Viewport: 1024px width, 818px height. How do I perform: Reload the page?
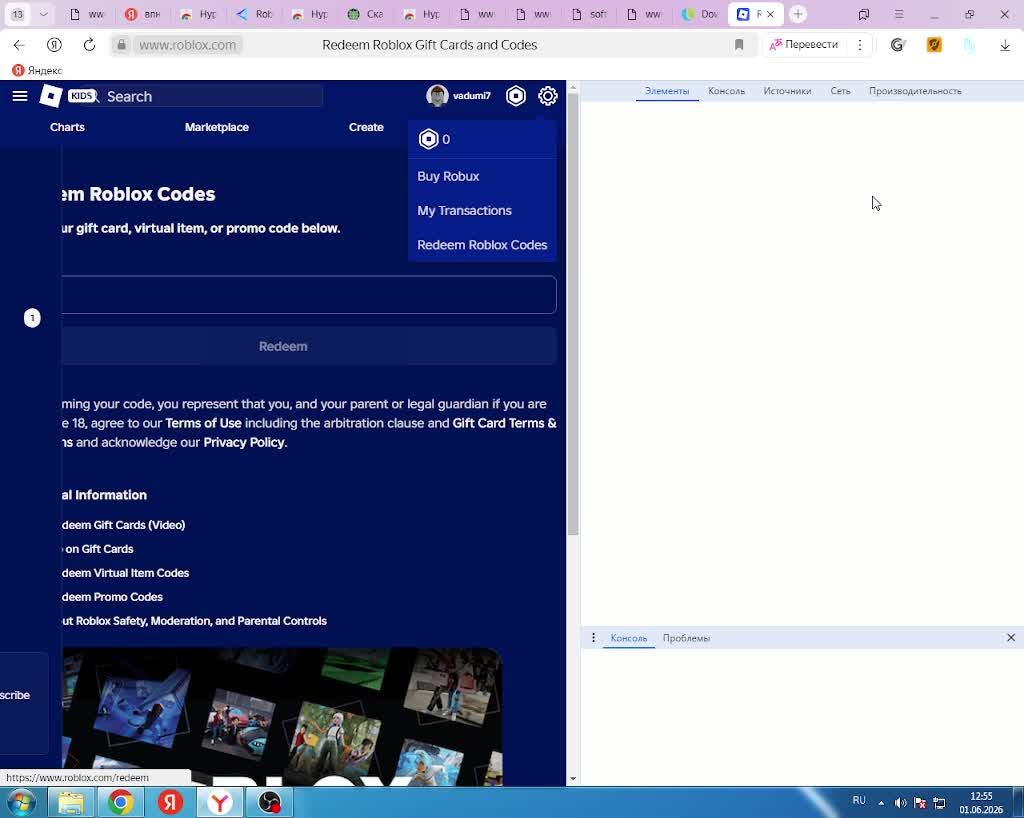89,45
